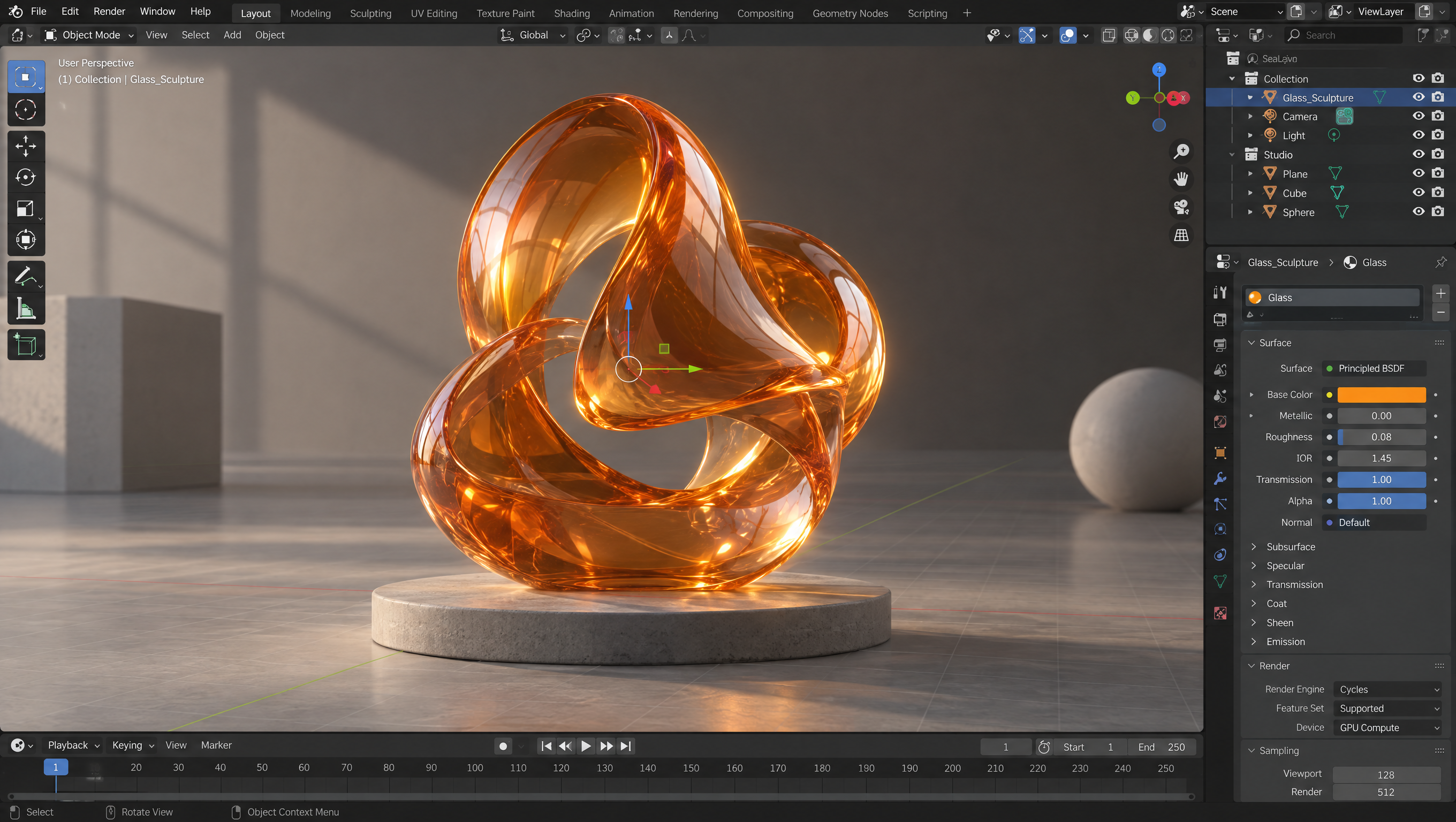Hide the Studio collection eye icon
This screenshot has width=1456, height=822.
[1418, 154]
